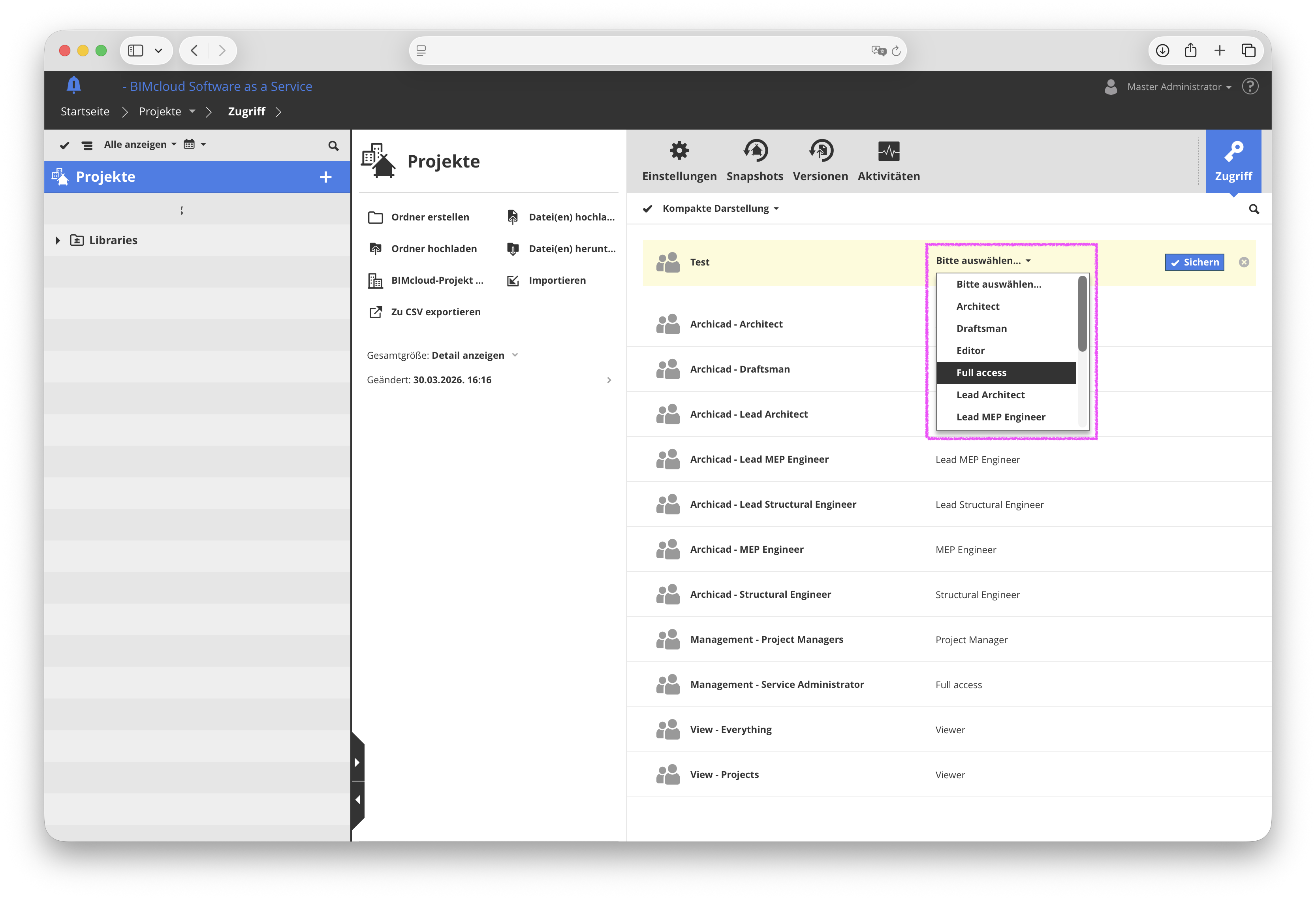
Task: Click Importieren
Action: click(546, 281)
